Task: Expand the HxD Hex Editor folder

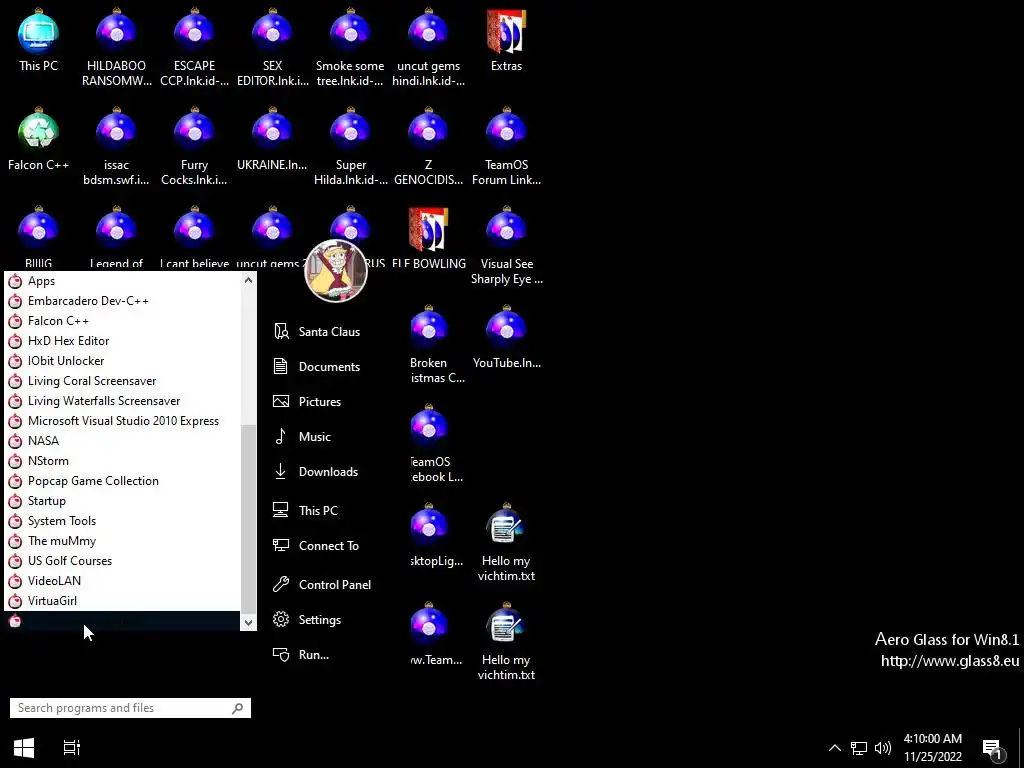Action: (x=122, y=341)
